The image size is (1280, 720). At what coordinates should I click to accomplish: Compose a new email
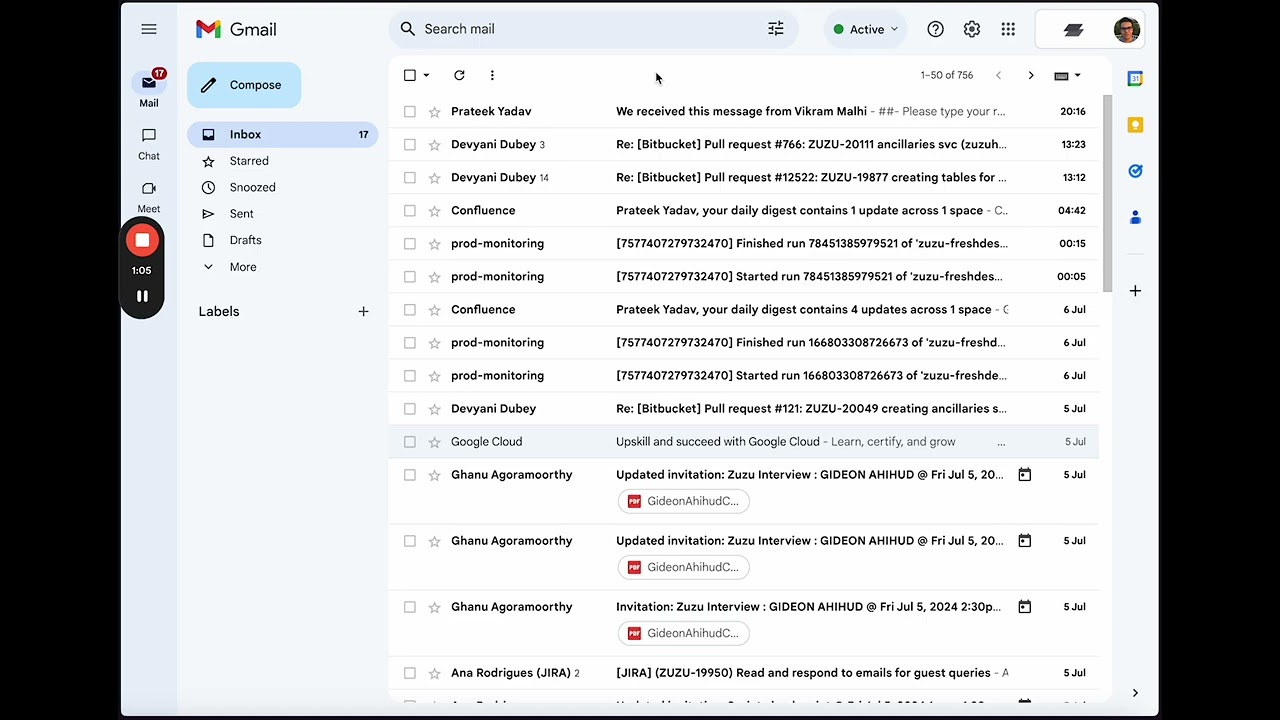[x=244, y=85]
